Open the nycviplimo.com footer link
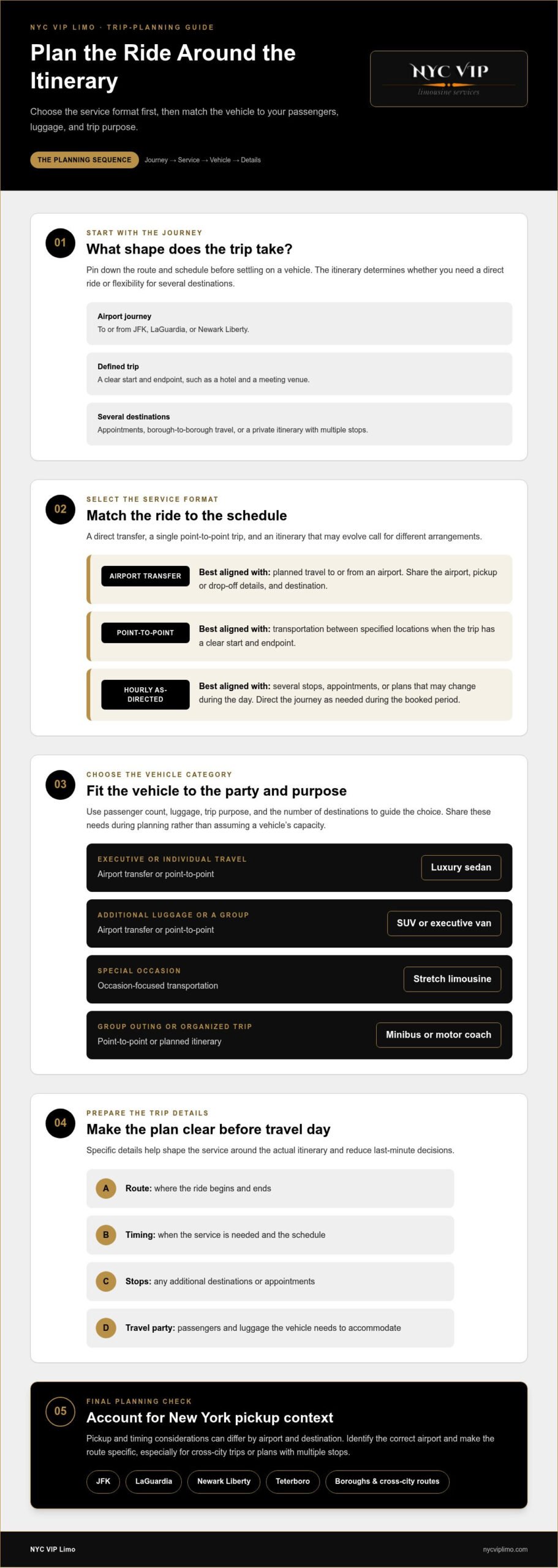Viewport: 558px width, 1568px height. point(505,1549)
